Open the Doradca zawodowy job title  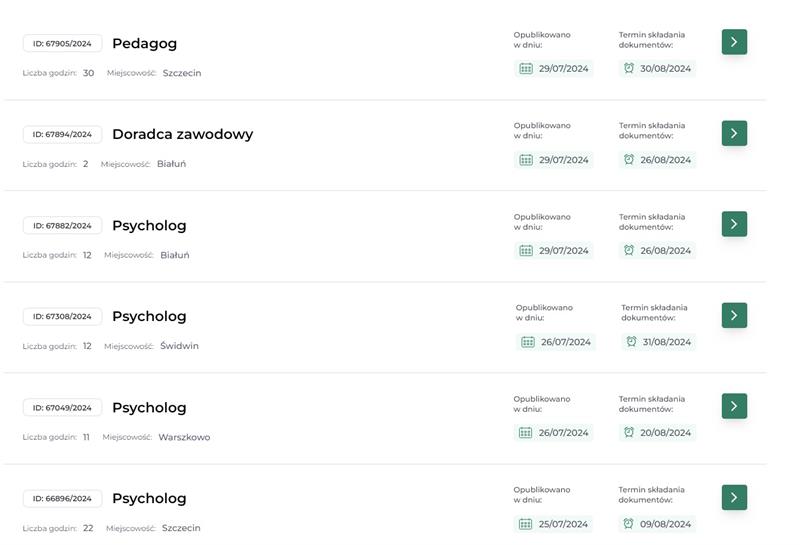pyautogui.click(x=182, y=134)
